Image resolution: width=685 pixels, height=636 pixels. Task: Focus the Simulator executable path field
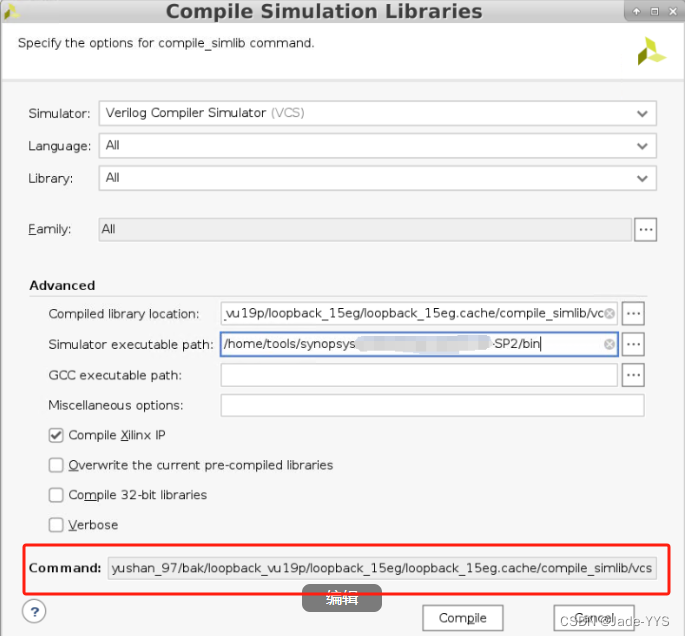click(x=419, y=344)
